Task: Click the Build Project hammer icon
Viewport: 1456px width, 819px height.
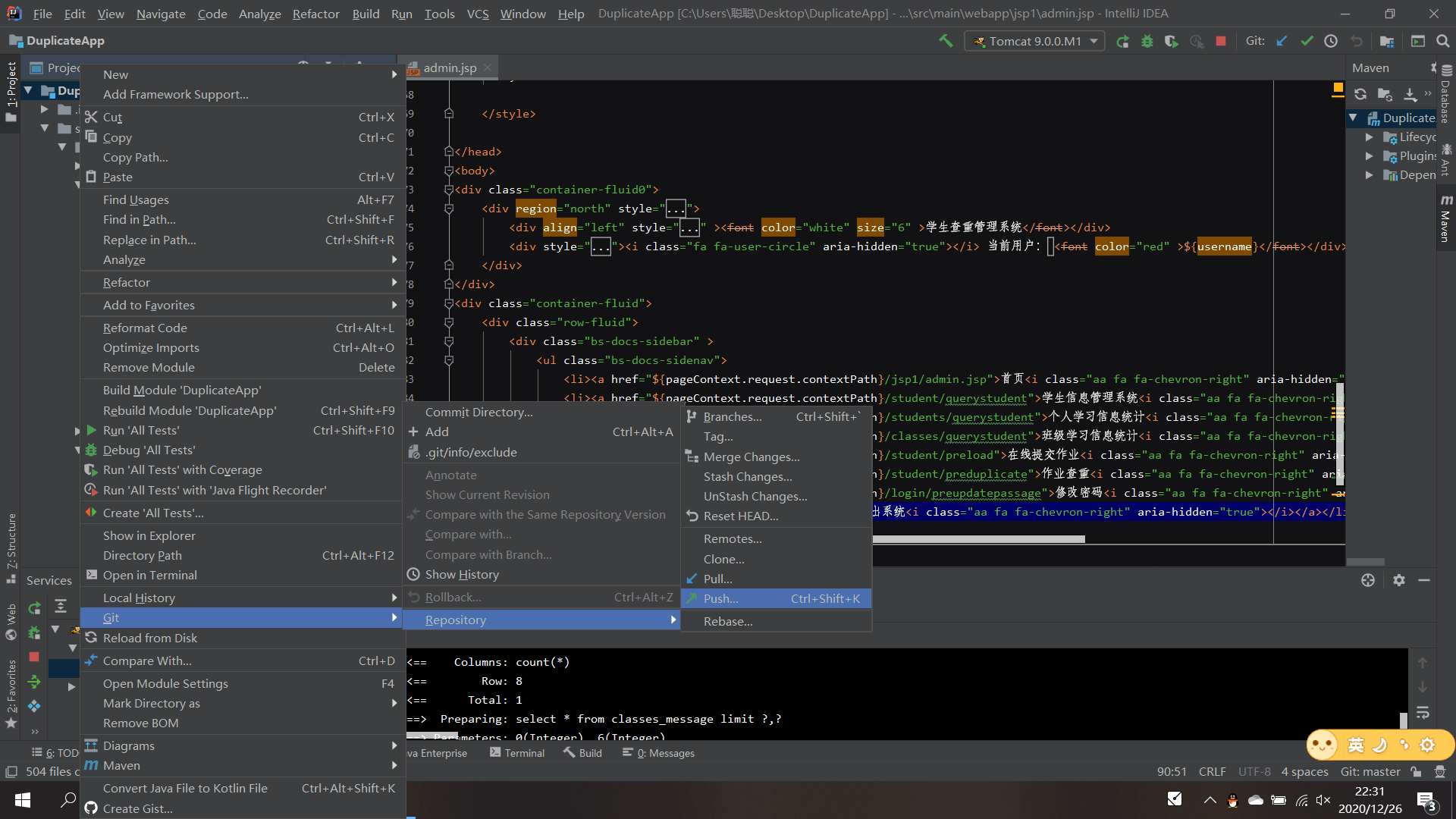Action: 946,41
